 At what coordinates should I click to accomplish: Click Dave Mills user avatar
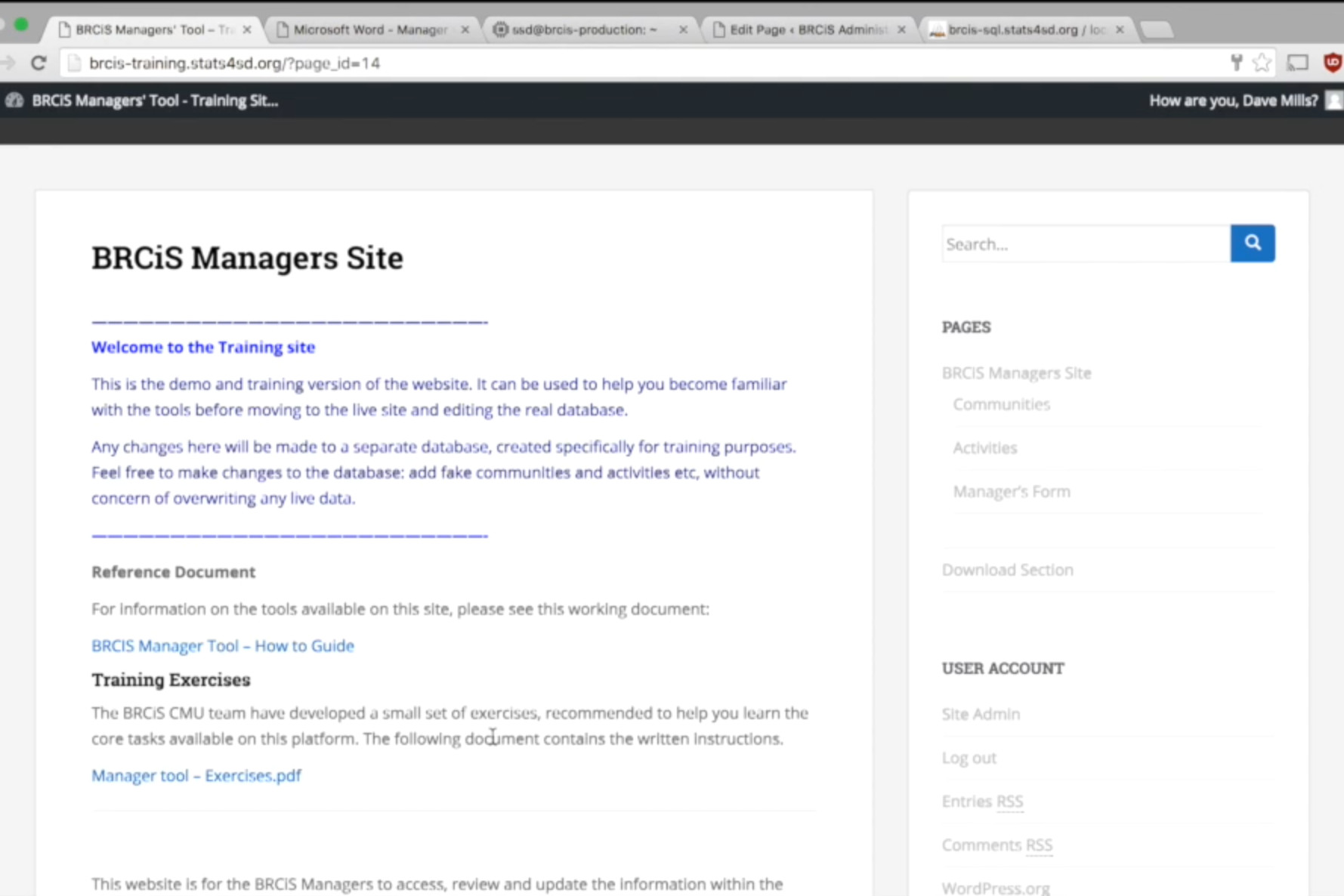click(1334, 100)
